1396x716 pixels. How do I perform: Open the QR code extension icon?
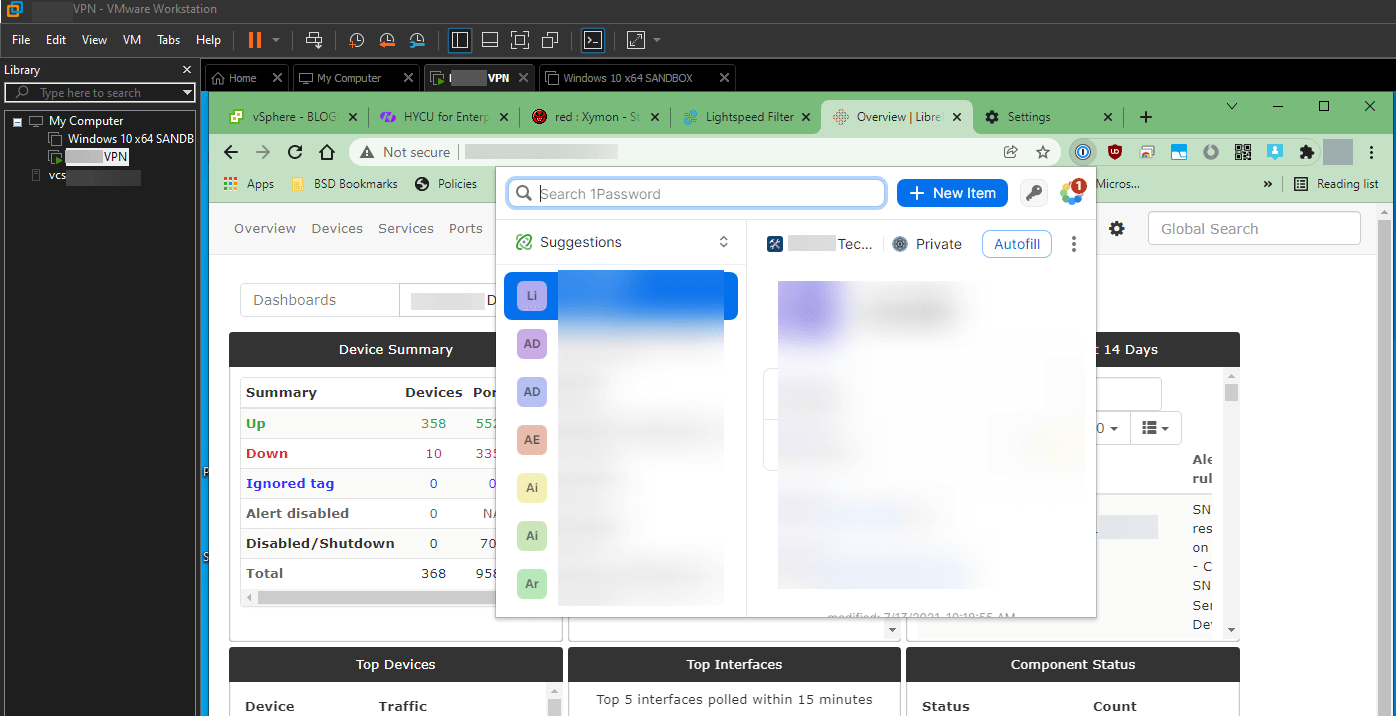click(1243, 151)
